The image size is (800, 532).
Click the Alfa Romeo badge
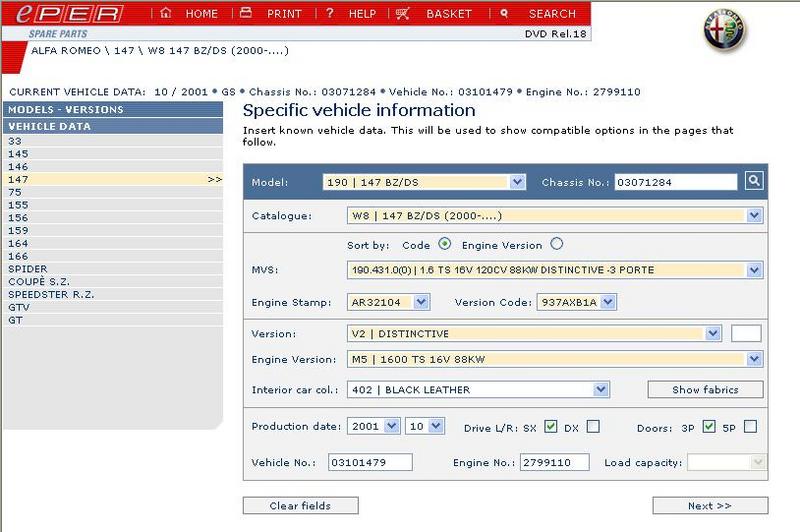coord(723,30)
